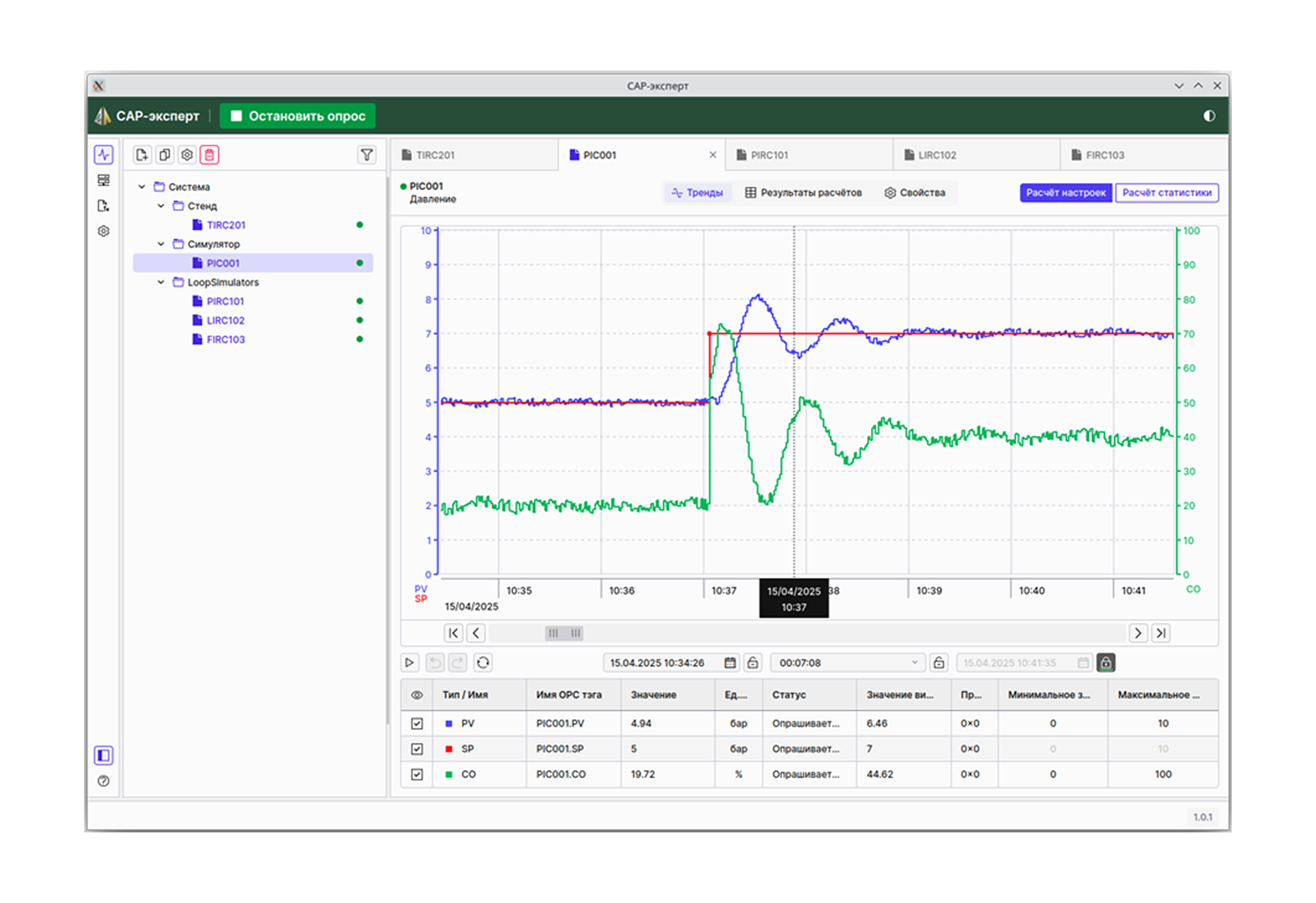Switch to FIRC103 tab
Screen dimensions: 1316x903
pos(1144,155)
